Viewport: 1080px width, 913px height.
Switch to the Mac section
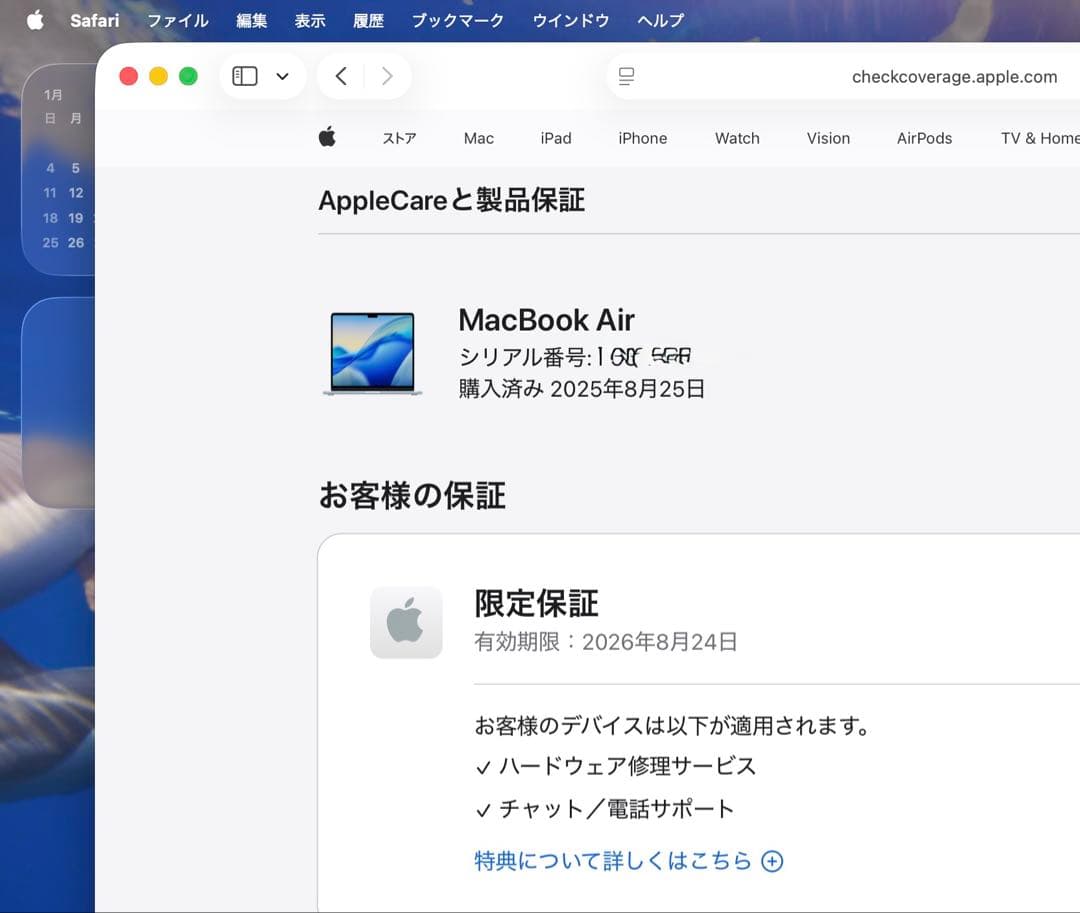tap(478, 138)
